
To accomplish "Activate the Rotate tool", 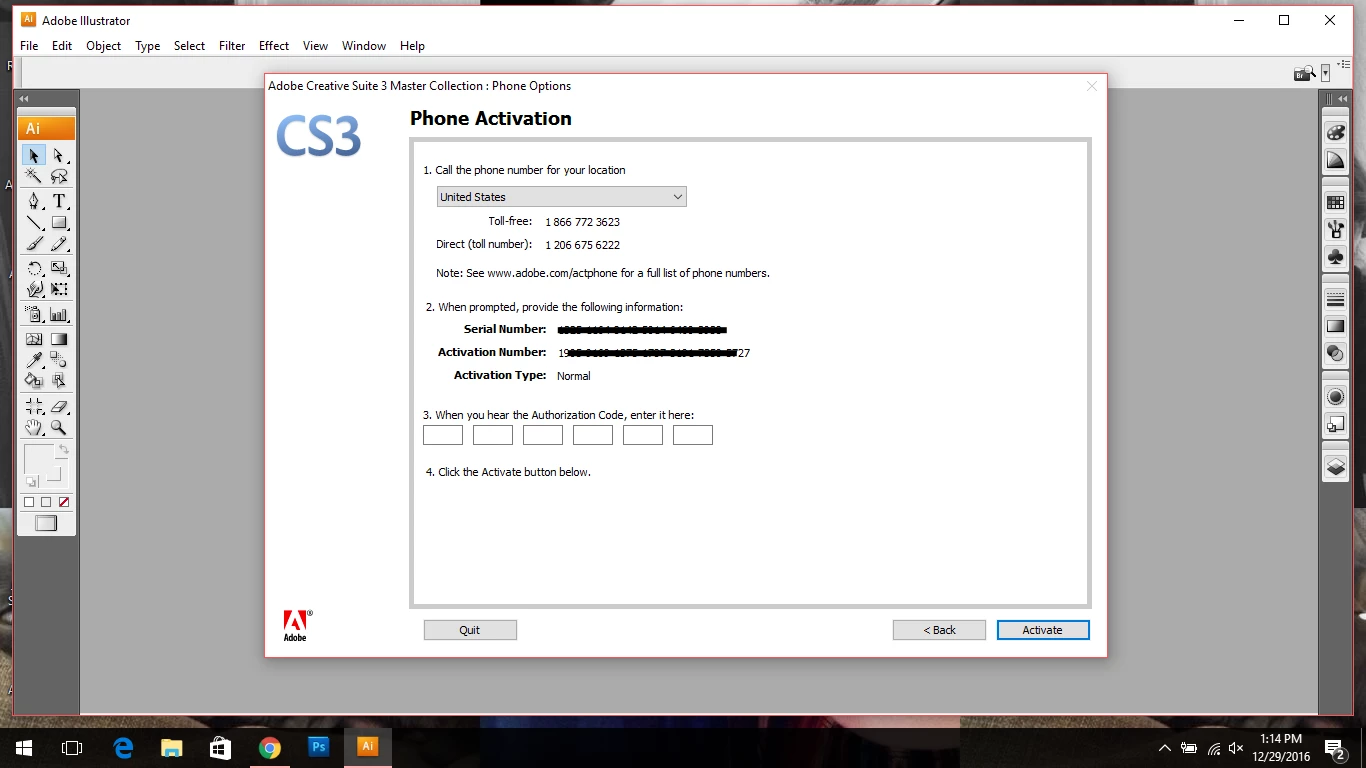I will coord(34,268).
